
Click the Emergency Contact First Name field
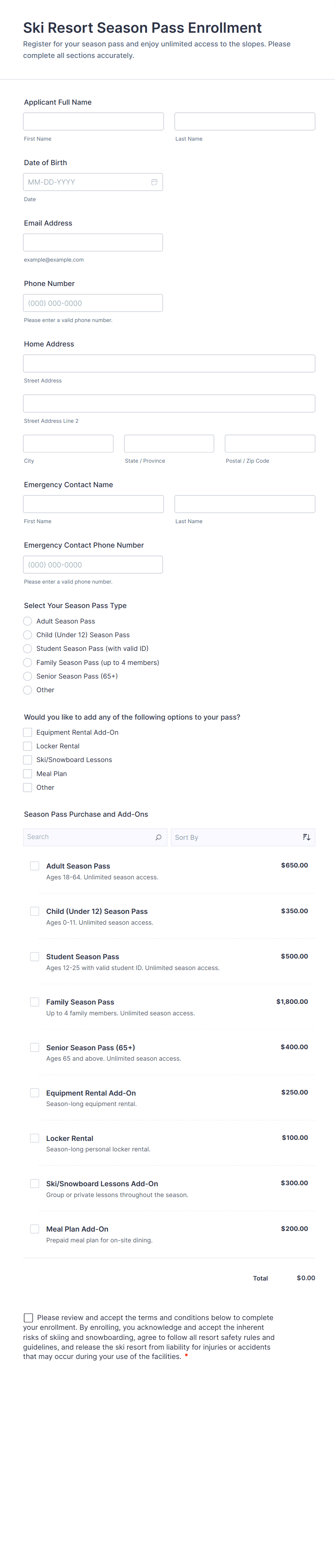pos(93,503)
